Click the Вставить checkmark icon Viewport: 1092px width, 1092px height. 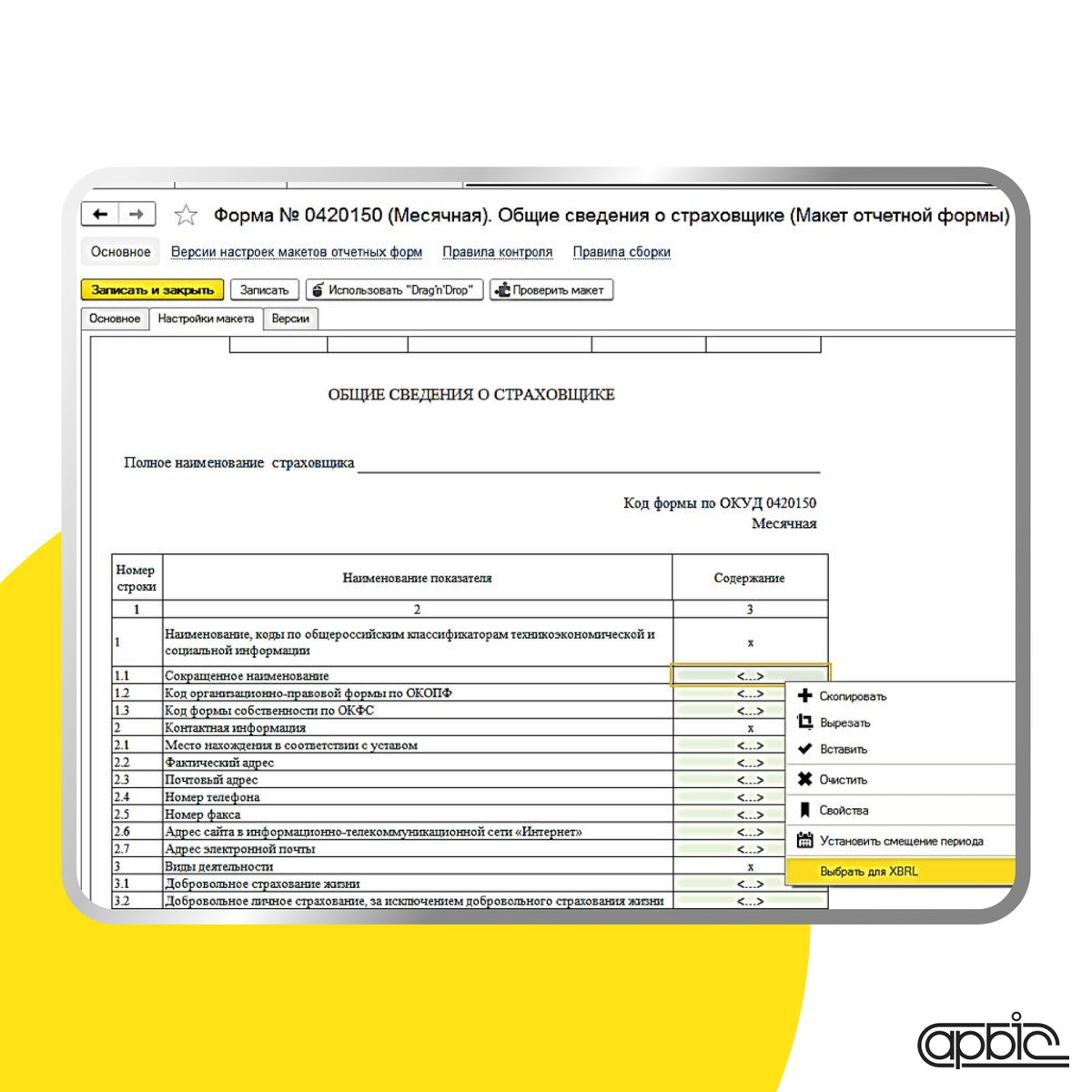(x=804, y=749)
